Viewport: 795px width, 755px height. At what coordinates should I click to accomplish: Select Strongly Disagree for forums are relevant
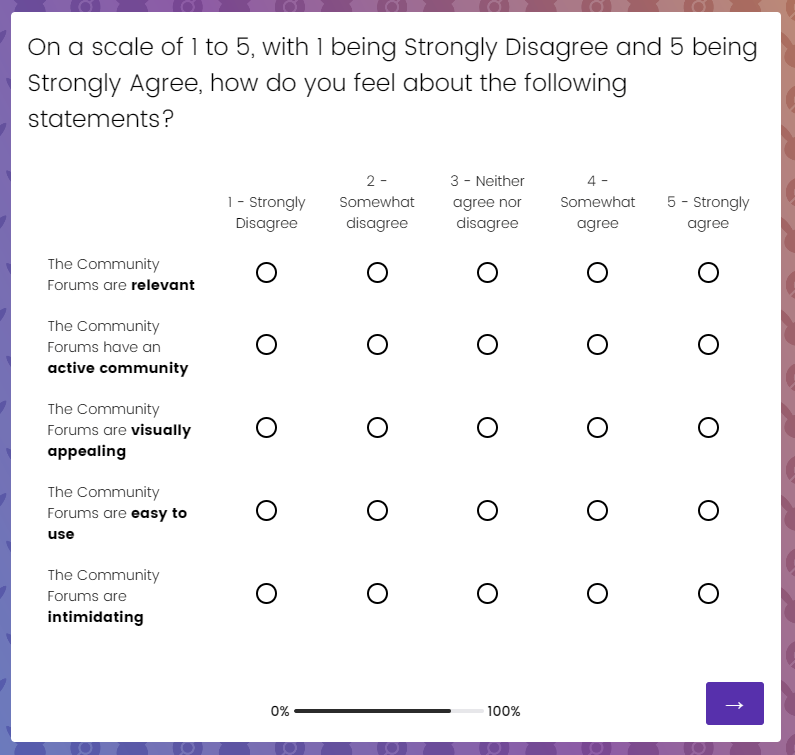tap(266, 273)
